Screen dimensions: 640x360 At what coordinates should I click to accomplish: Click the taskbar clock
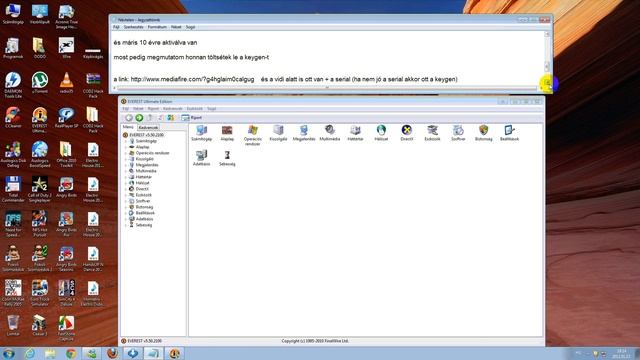[x=621, y=353]
